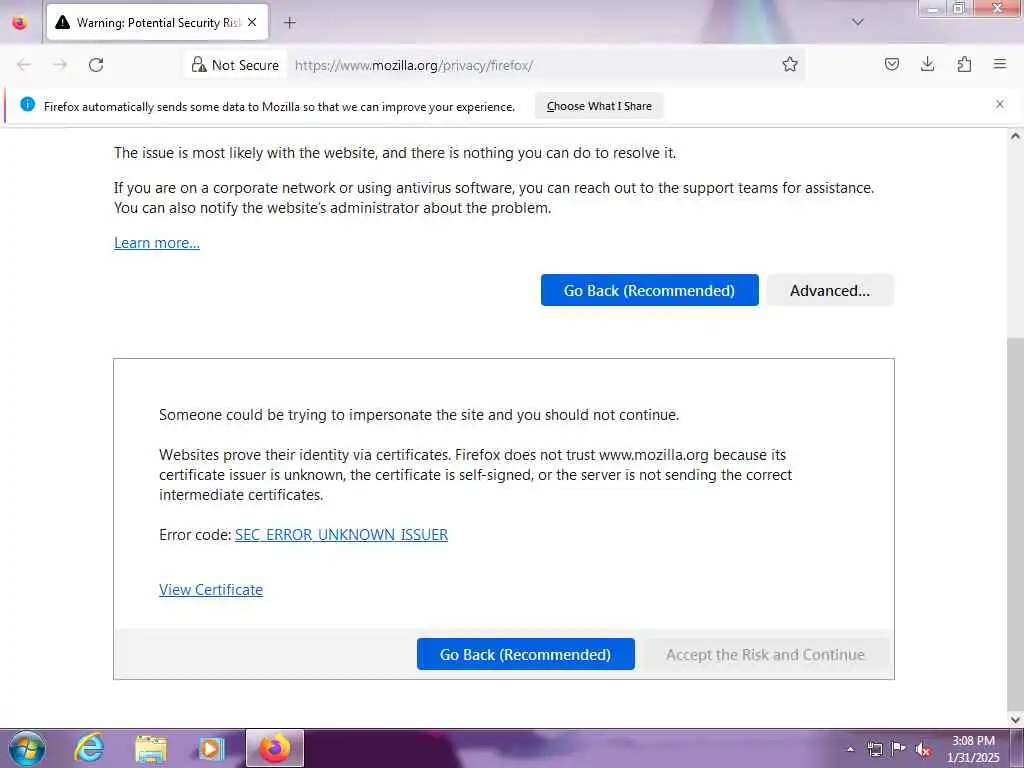Image resolution: width=1024 pixels, height=768 pixels.
Task: Open the taskbar clock and date
Action: [973, 749]
